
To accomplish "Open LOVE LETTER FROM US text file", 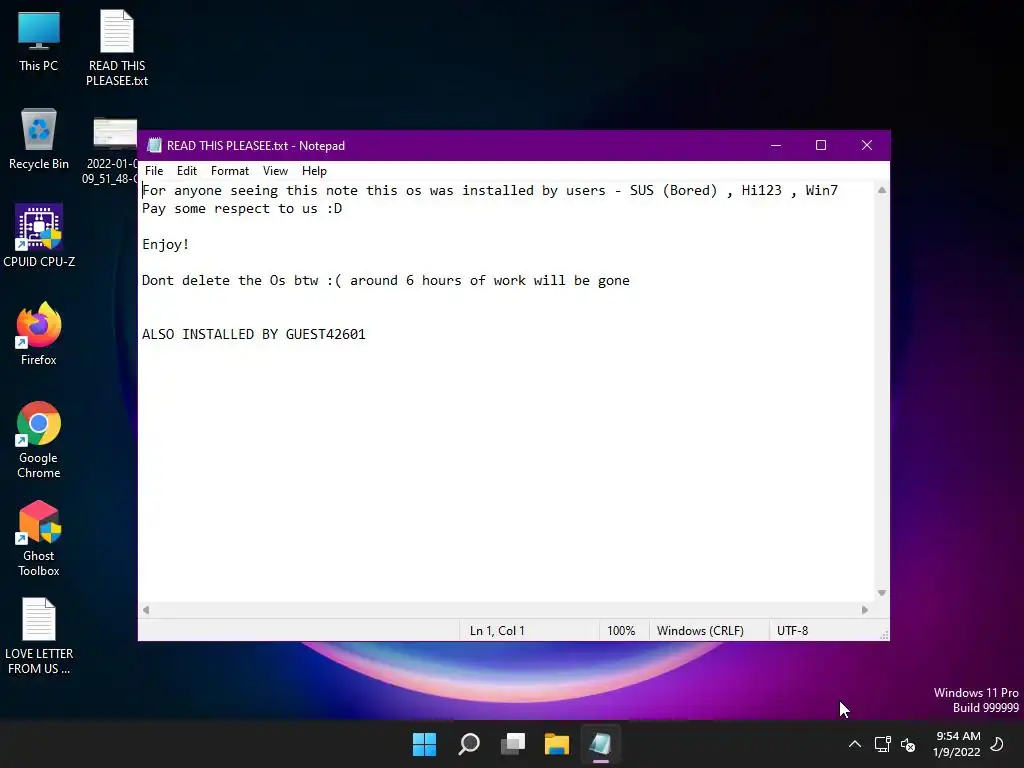I will point(39,636).
